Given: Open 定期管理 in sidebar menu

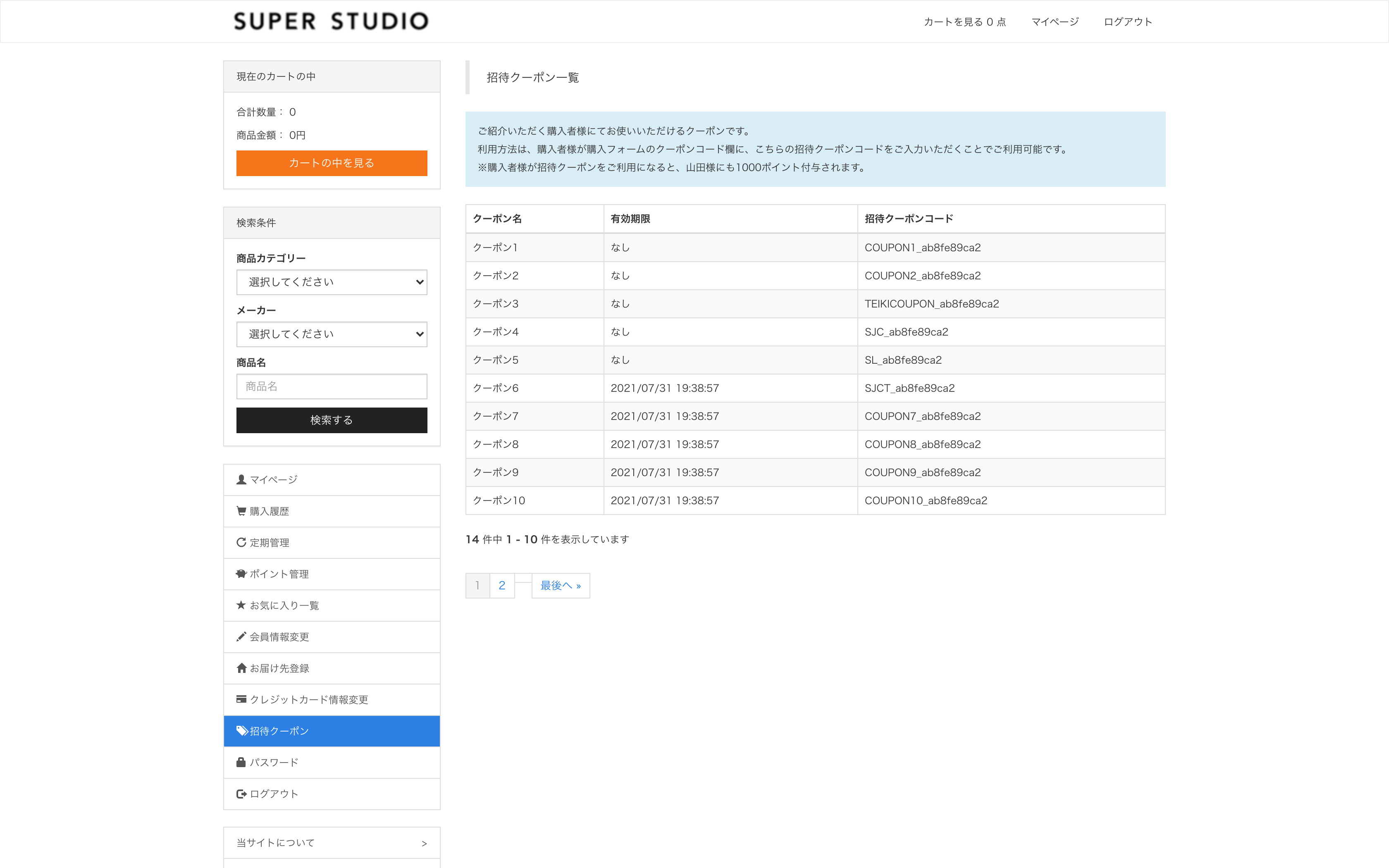Looking at the screenshot, I should 332,542.
